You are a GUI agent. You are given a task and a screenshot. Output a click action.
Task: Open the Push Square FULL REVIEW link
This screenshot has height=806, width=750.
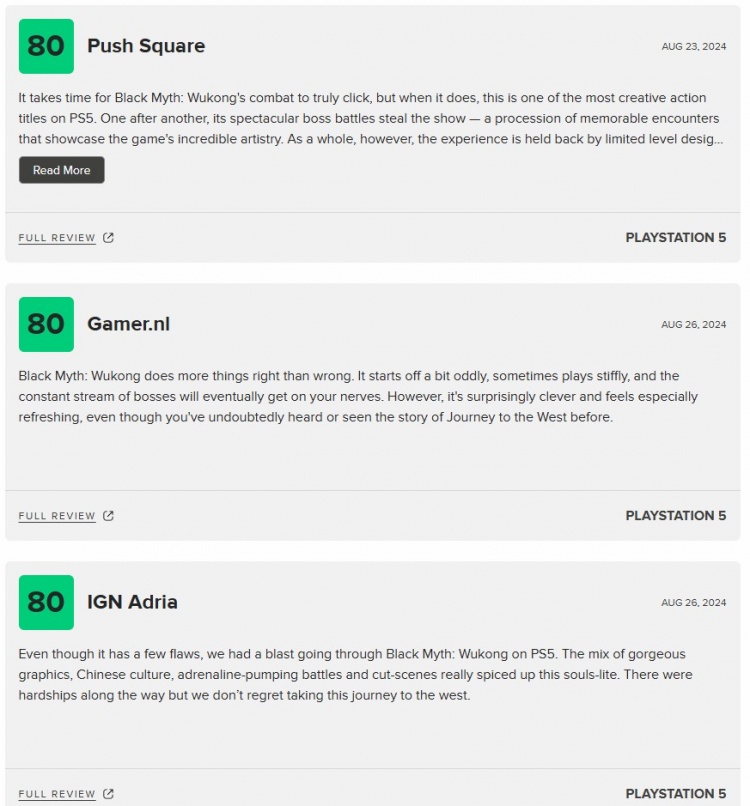point(57,238)
